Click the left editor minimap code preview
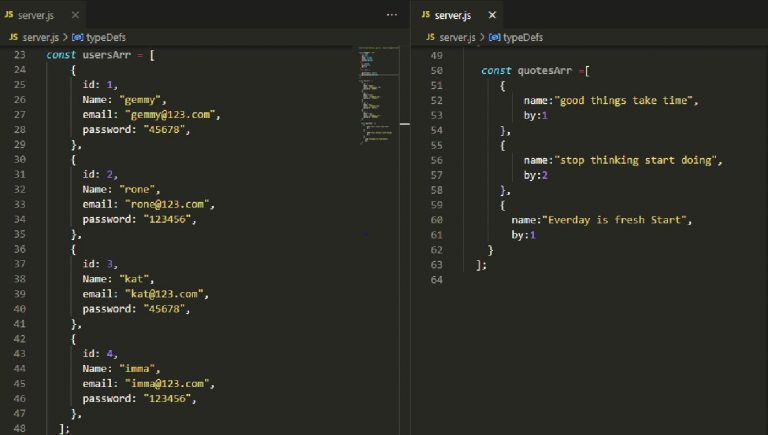The width and height of the screenshot is (768, 435). pos(376,90)
